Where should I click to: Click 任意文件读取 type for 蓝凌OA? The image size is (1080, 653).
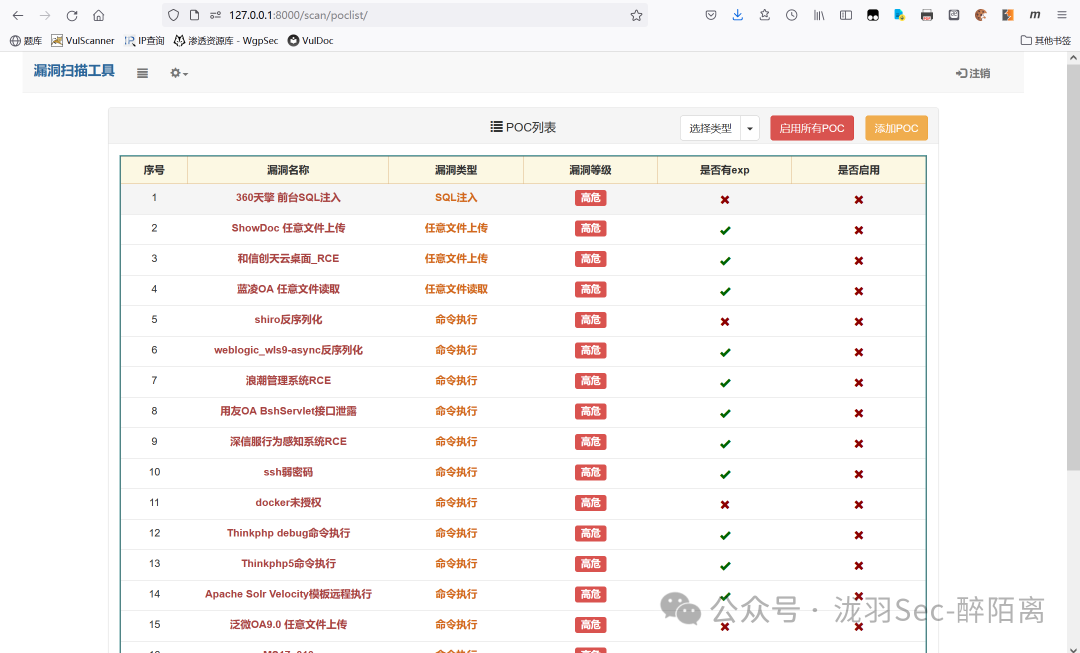click(456, 289)
